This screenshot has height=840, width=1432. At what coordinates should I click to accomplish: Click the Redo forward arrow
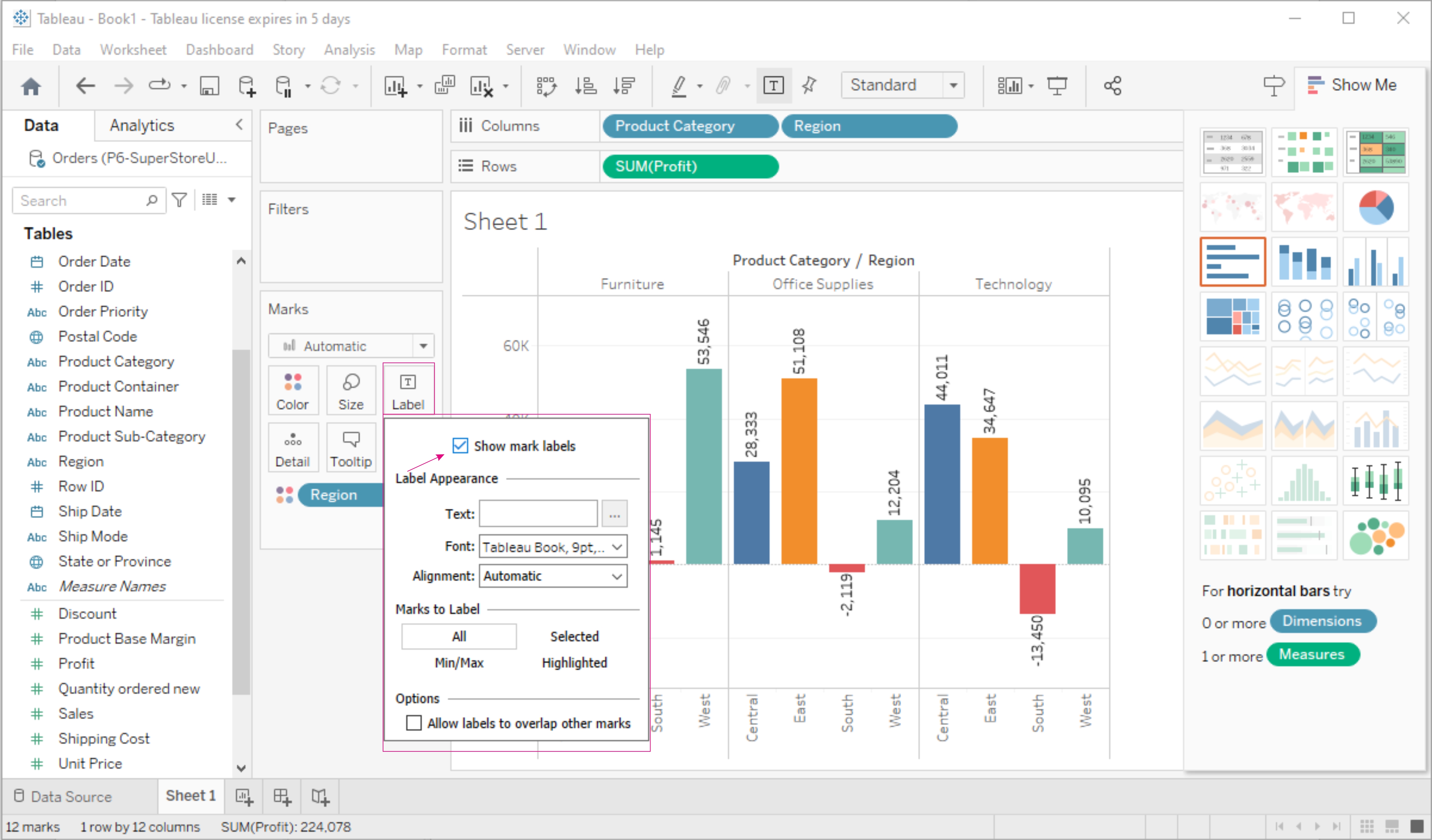point(123,86)
